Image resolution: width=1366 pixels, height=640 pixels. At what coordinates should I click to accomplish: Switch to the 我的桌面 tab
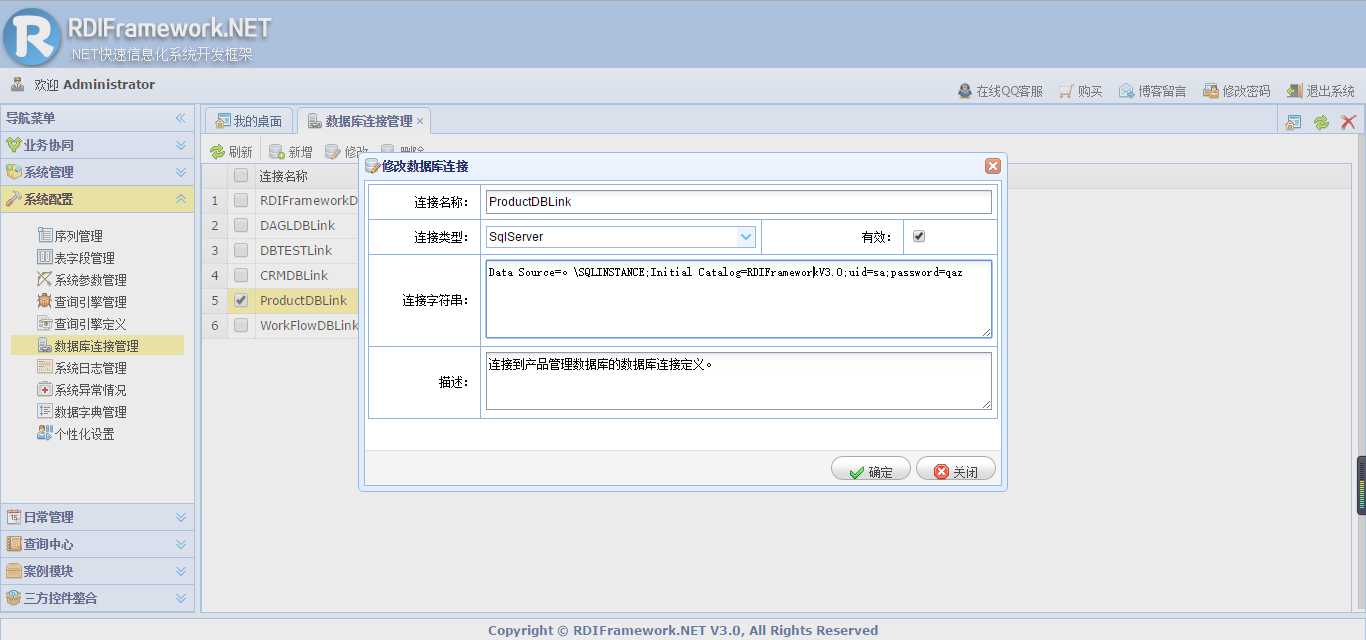250,121
